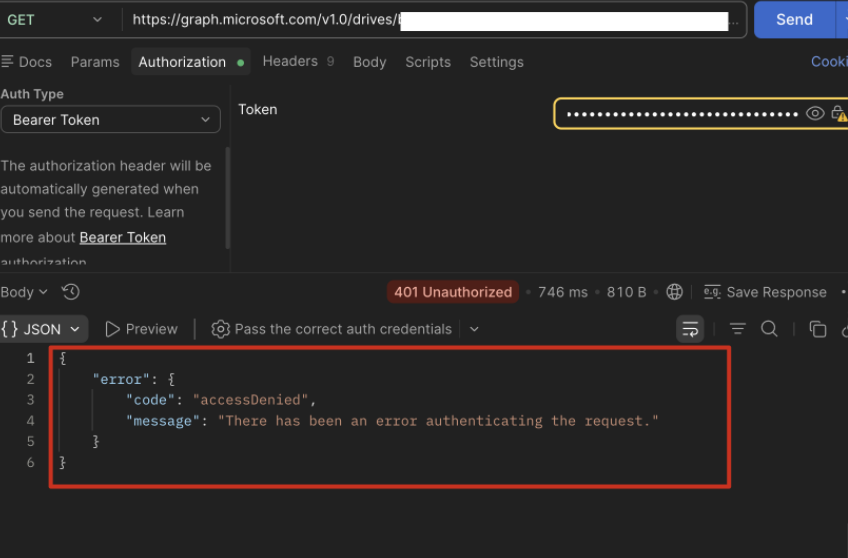848x558 pixels.
Task: Click the masked Token input field
Action: pyautogui.click(x=681, y=114)
